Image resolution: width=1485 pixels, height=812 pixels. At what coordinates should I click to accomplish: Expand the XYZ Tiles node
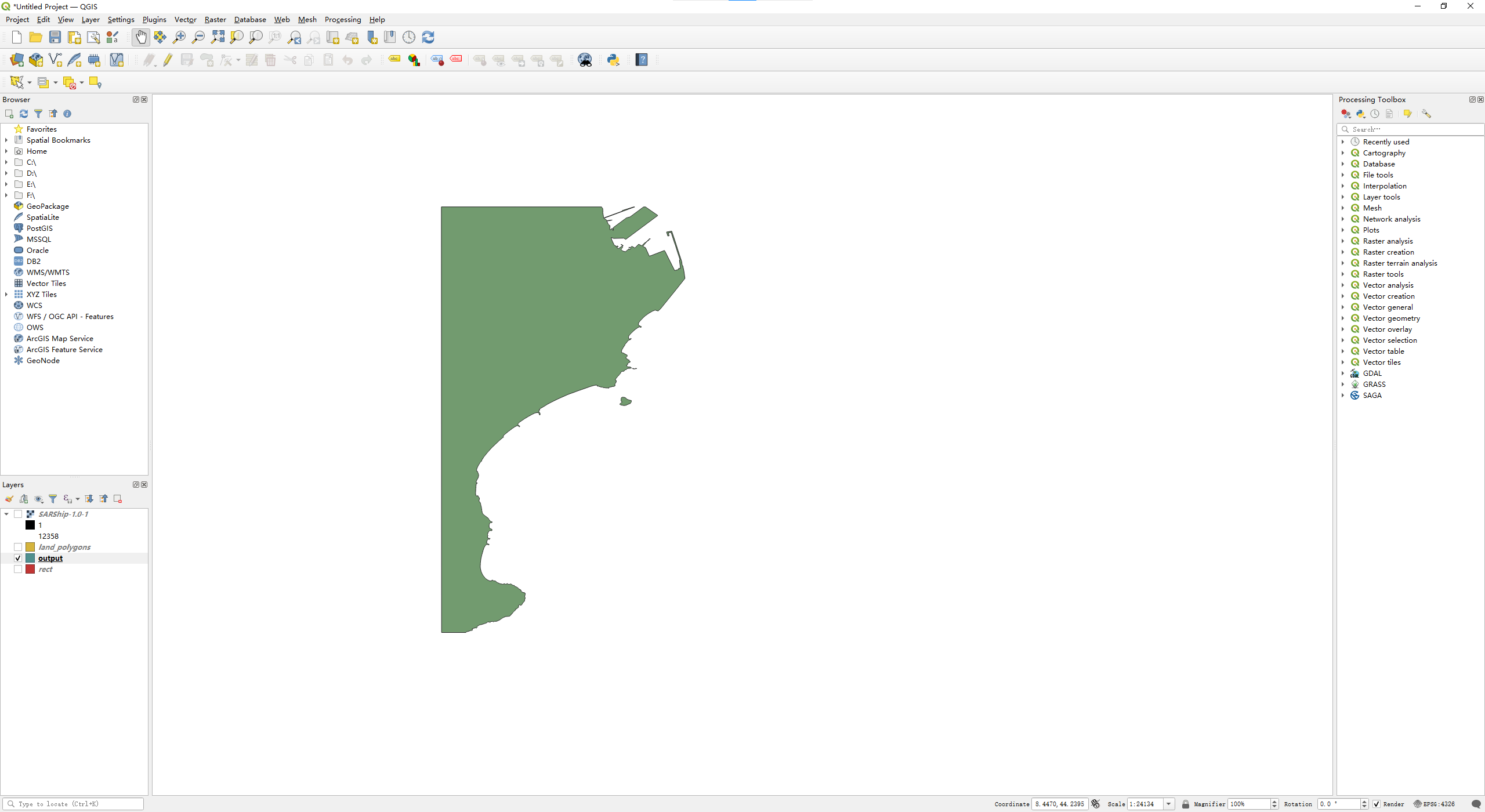[6, 295]
